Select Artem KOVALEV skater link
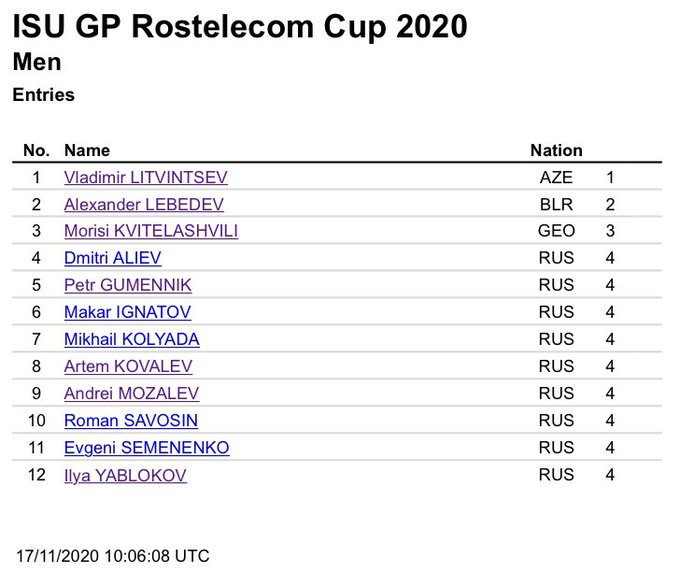Image resolution: width=680 pixels, height=573 pixels. pos(128,367)
